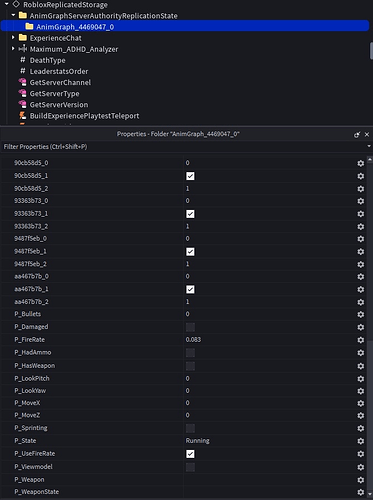
Task: Expand the Maximum_ADHD_Analyzer item
Action: pos(13,49)
